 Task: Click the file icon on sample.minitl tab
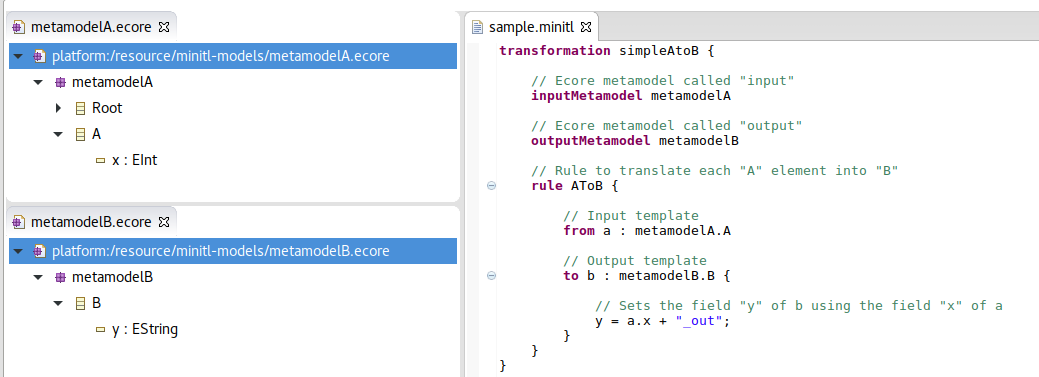click(x=477, y=27)
